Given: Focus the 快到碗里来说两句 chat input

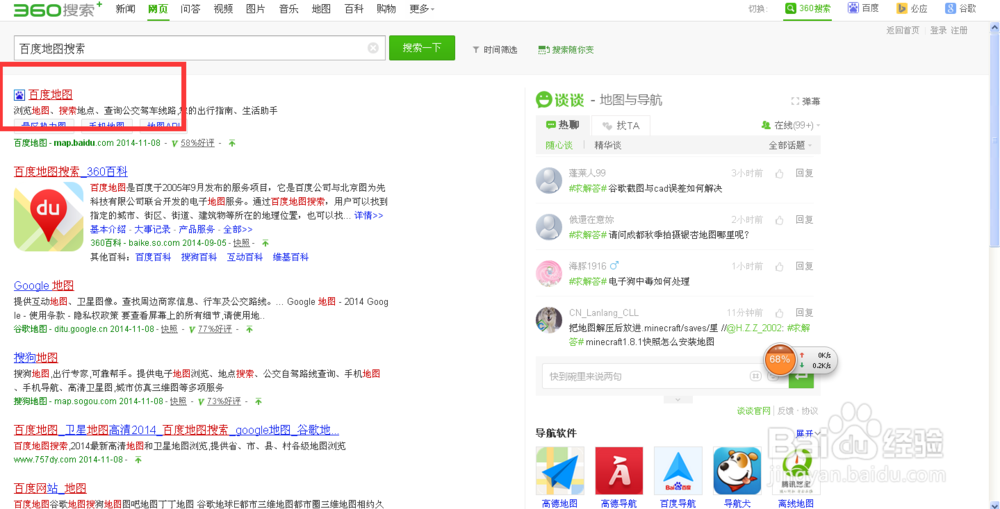Looking at the screenshot, I should [644, 376].
